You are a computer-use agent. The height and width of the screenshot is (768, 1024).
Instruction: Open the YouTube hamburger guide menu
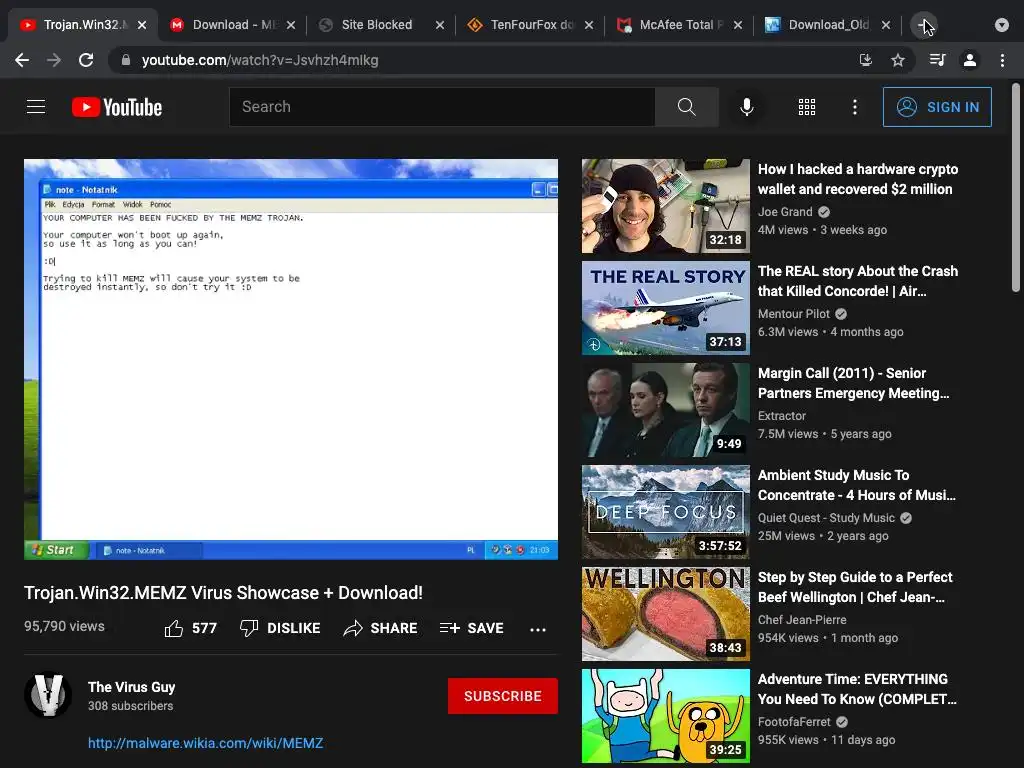36,106
